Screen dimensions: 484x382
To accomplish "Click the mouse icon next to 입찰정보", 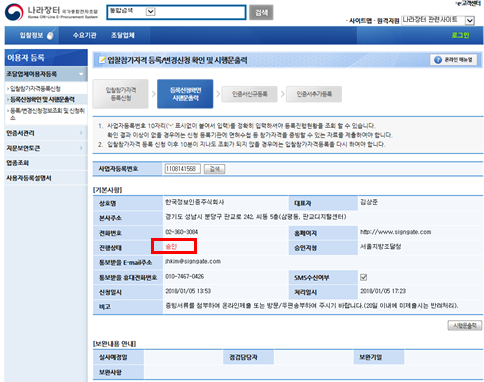I will click(x=50, y=35).
